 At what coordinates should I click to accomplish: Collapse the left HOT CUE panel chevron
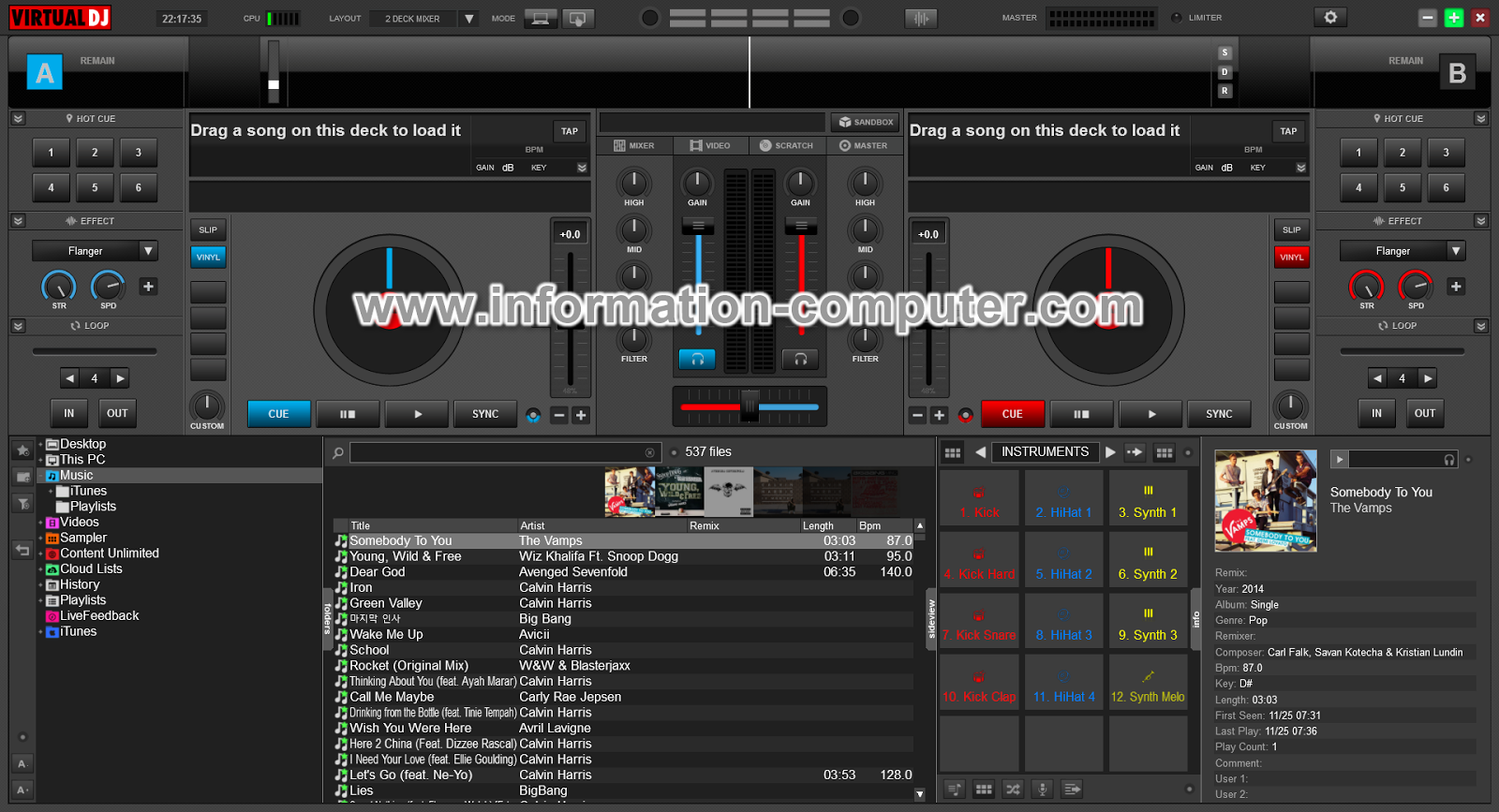pos(18,119)
